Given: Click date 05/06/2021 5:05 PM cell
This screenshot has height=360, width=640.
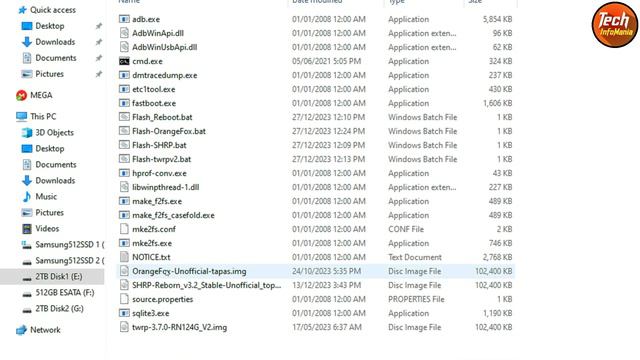Looking at the screenshot, I should coord(327,61).
